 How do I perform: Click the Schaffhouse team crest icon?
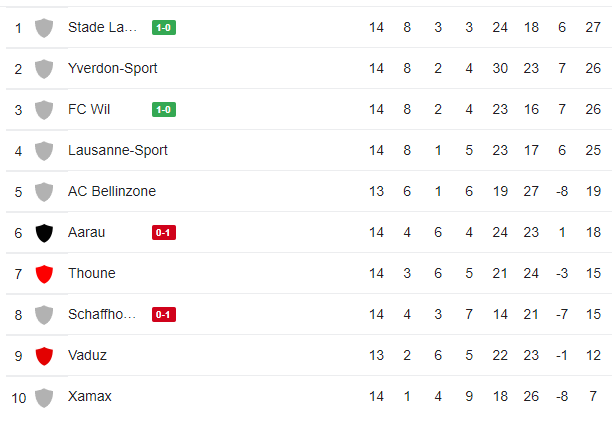(x=43, y=315)
